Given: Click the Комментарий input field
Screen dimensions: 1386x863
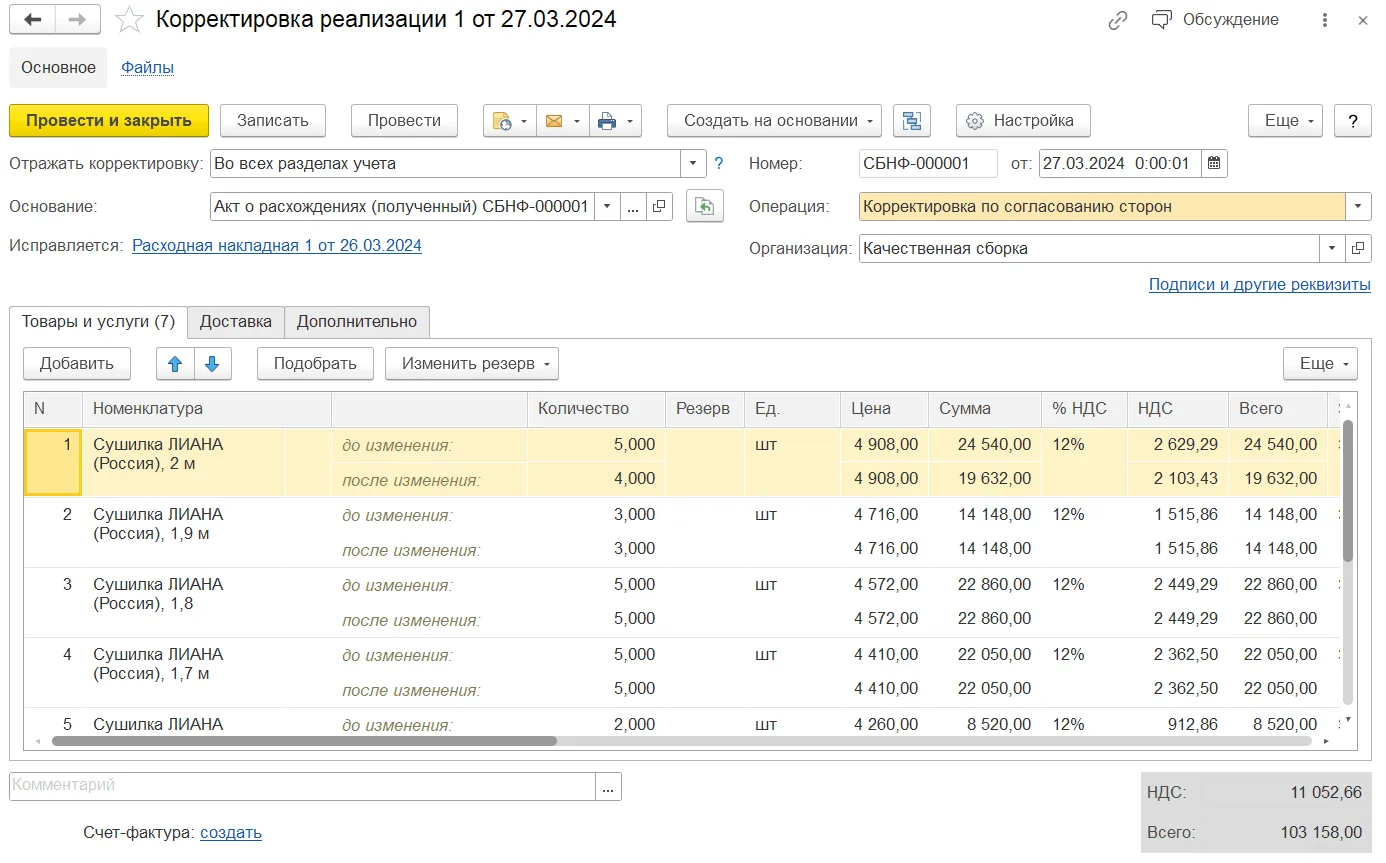Looking at the screenshot, I should click(x=303, y=786).
